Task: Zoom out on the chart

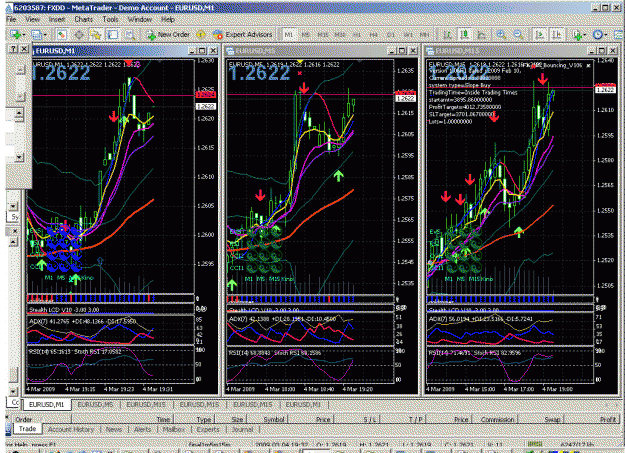Action: point(518,35)
